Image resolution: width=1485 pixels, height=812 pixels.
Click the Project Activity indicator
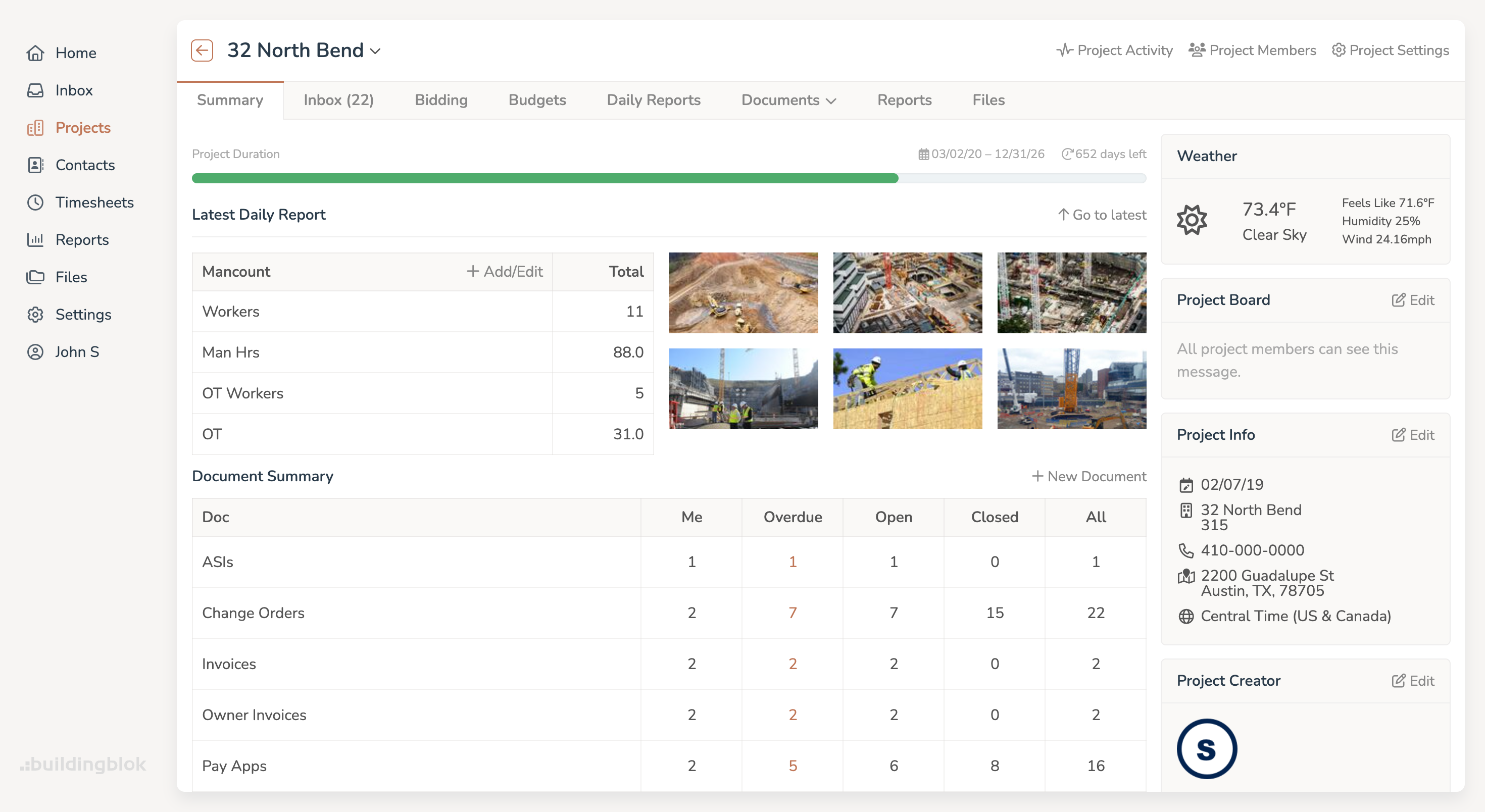coord(1114,50)
